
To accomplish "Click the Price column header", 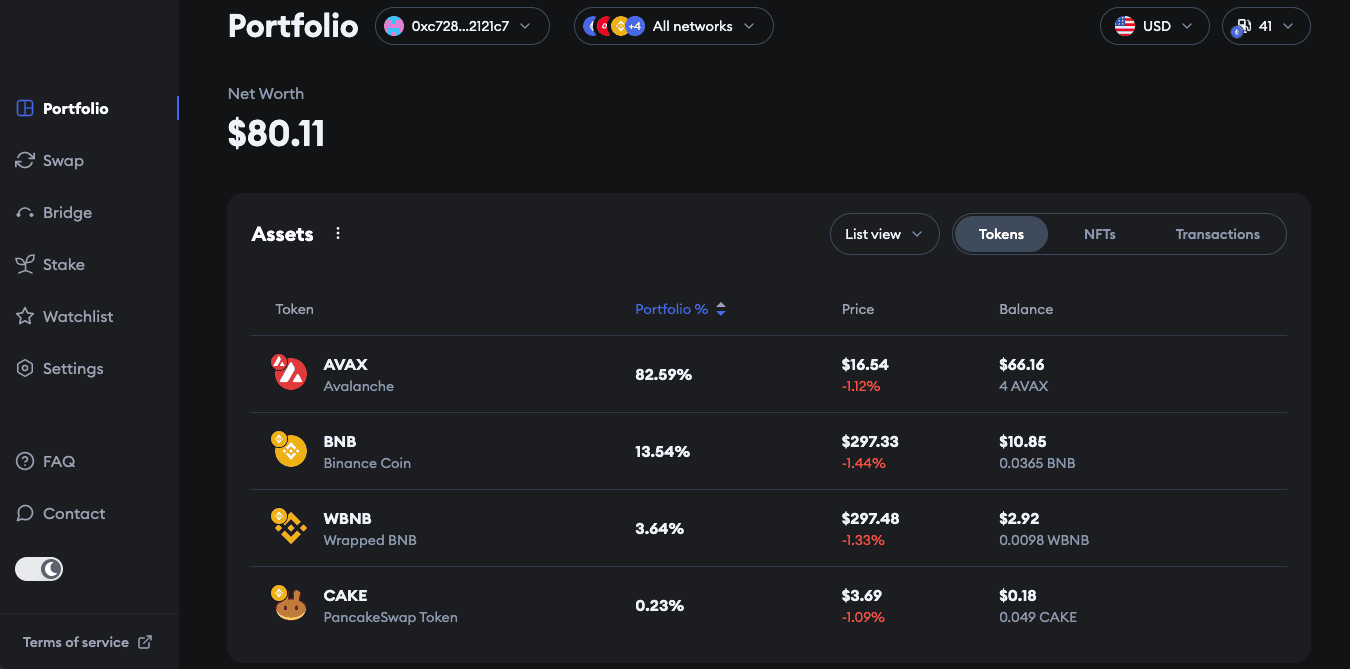I will click(x=858, y=309).
